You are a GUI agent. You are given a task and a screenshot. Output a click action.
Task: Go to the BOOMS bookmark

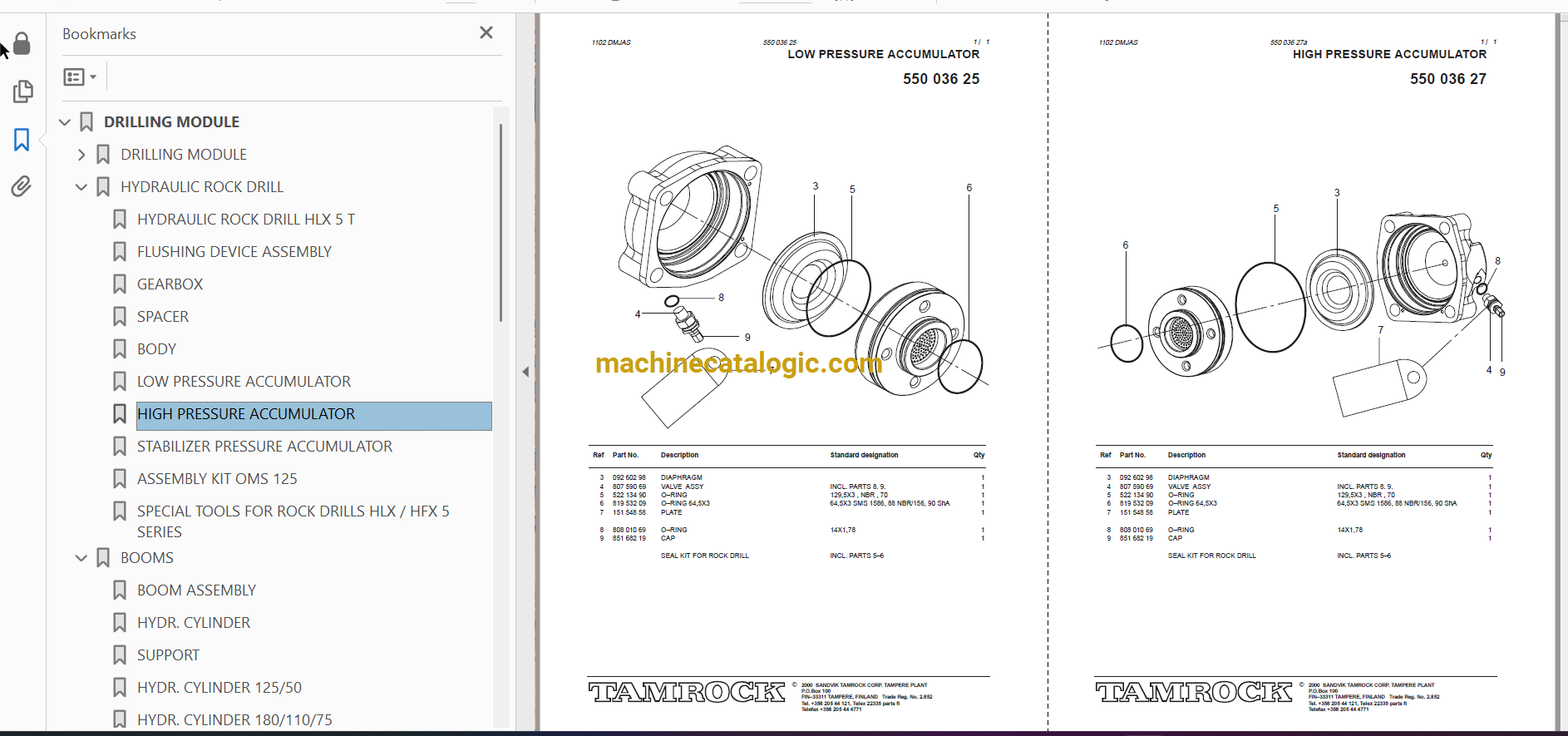pyautogui.click(x=147, y=558)
